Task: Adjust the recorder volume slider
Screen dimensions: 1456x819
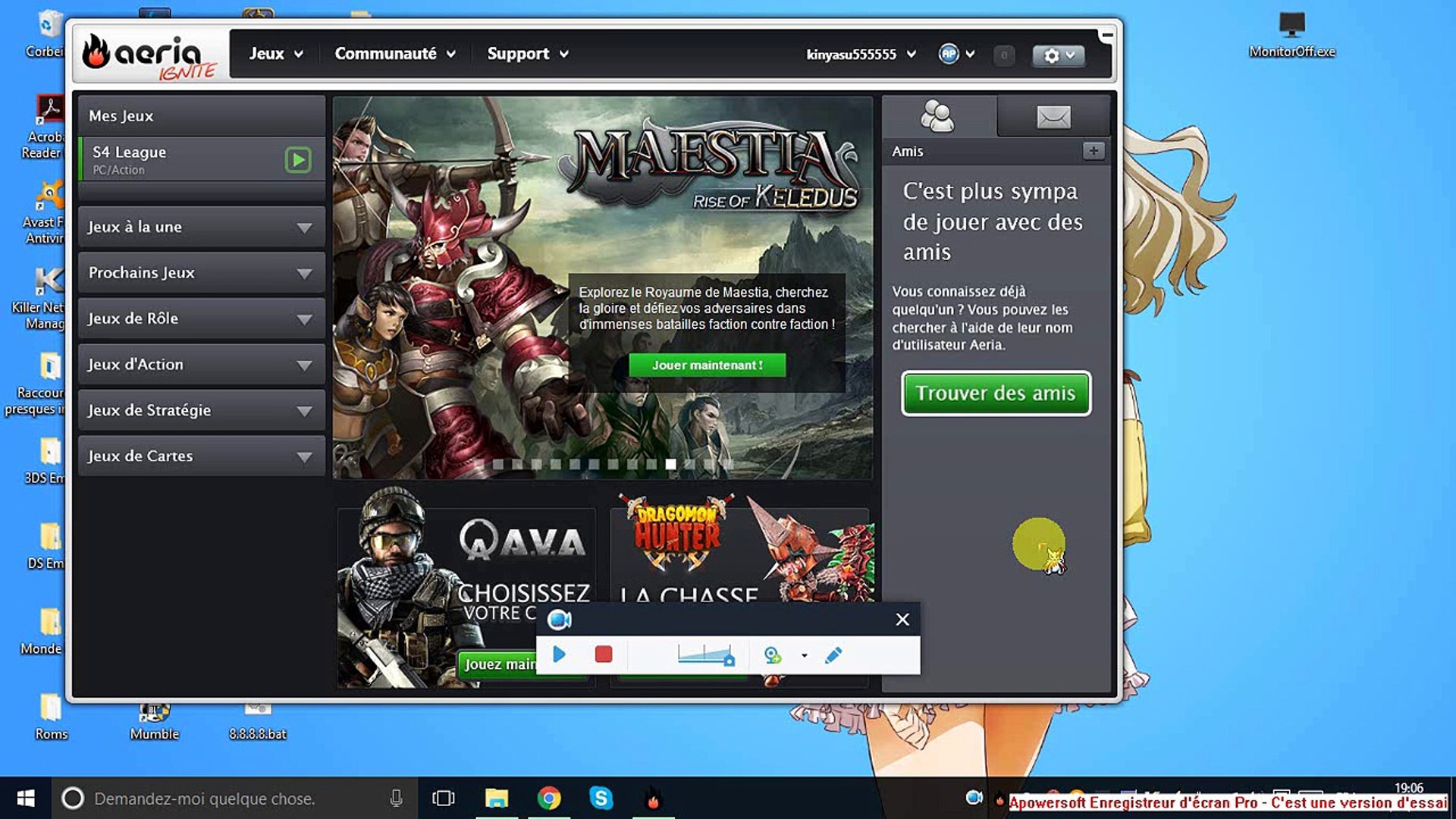Action: click(x=705, y=655)
